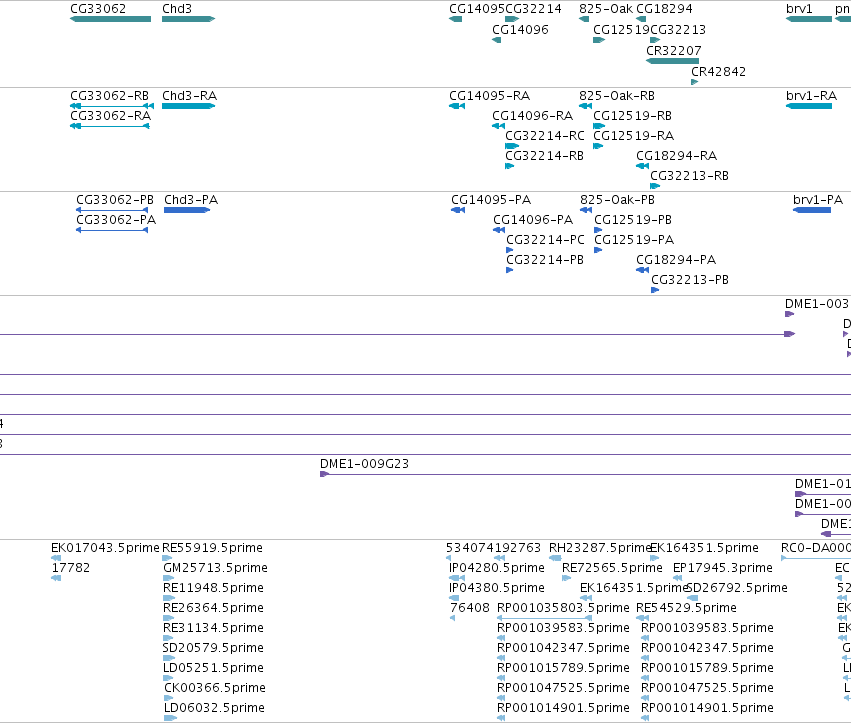Click the Chd3 gene arrow
This screenshot has width=851, height=723.
(x=188, y=19)
